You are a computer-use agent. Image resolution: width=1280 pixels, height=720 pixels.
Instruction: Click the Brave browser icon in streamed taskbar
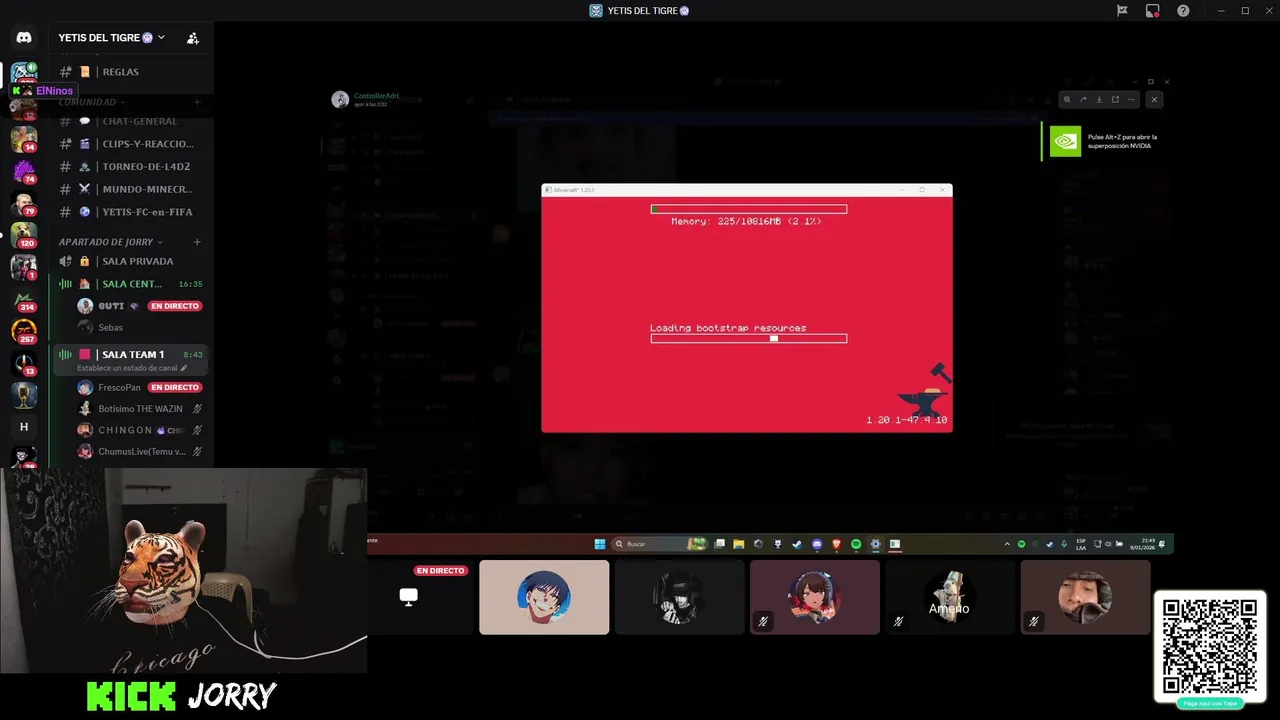pos(836,544)
